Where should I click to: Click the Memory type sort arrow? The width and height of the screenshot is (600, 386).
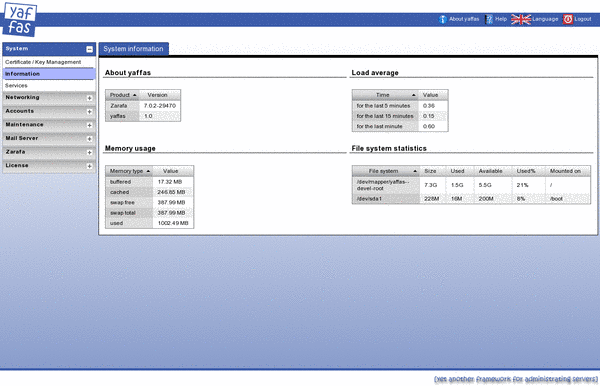(x=148, y=171)
